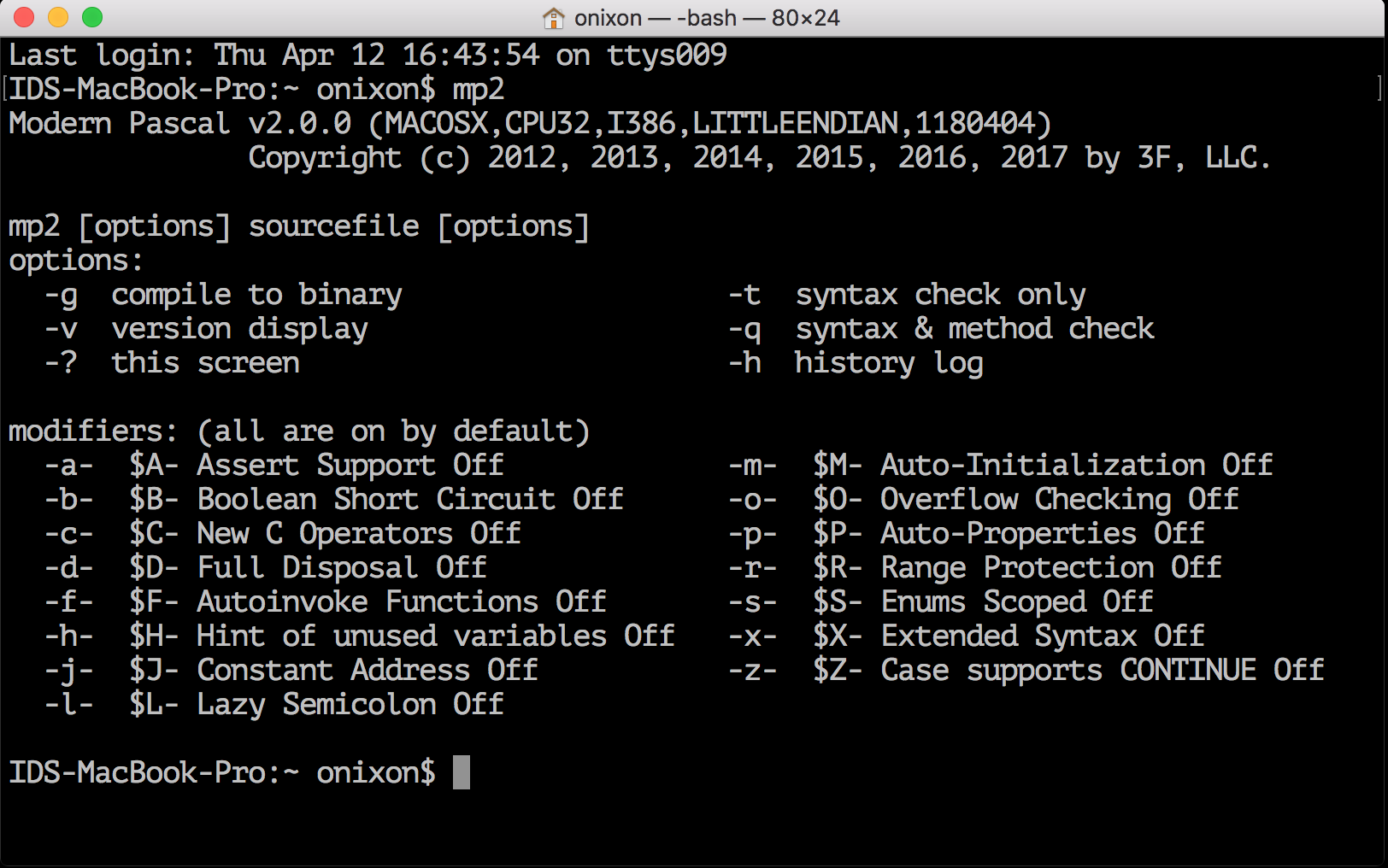This screenshot has height=868, width=1388.
Task: Click the terminal cursor block at the last prompt
Action: 462,772
